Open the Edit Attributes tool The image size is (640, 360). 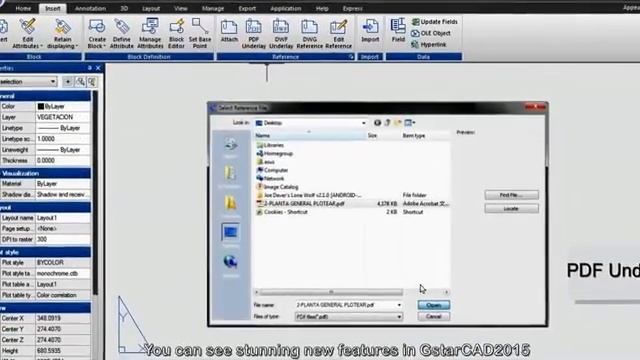point(27,33)
